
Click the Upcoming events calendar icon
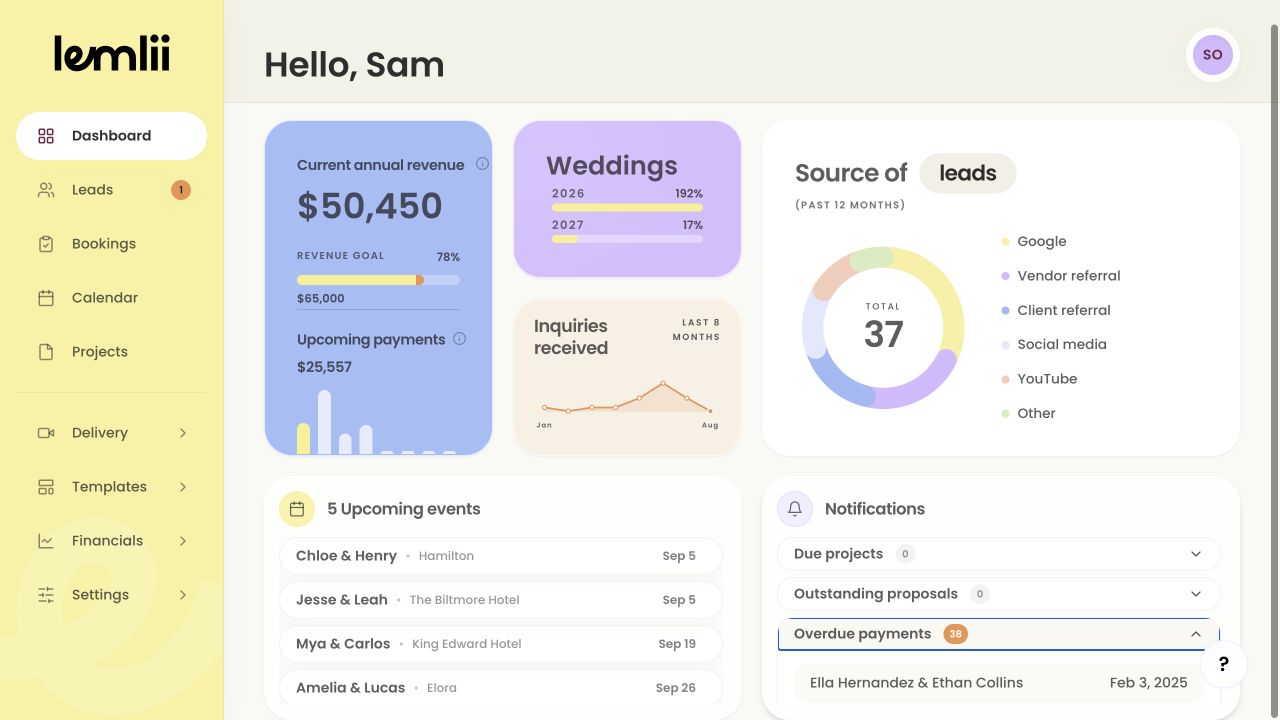point(297,509)
